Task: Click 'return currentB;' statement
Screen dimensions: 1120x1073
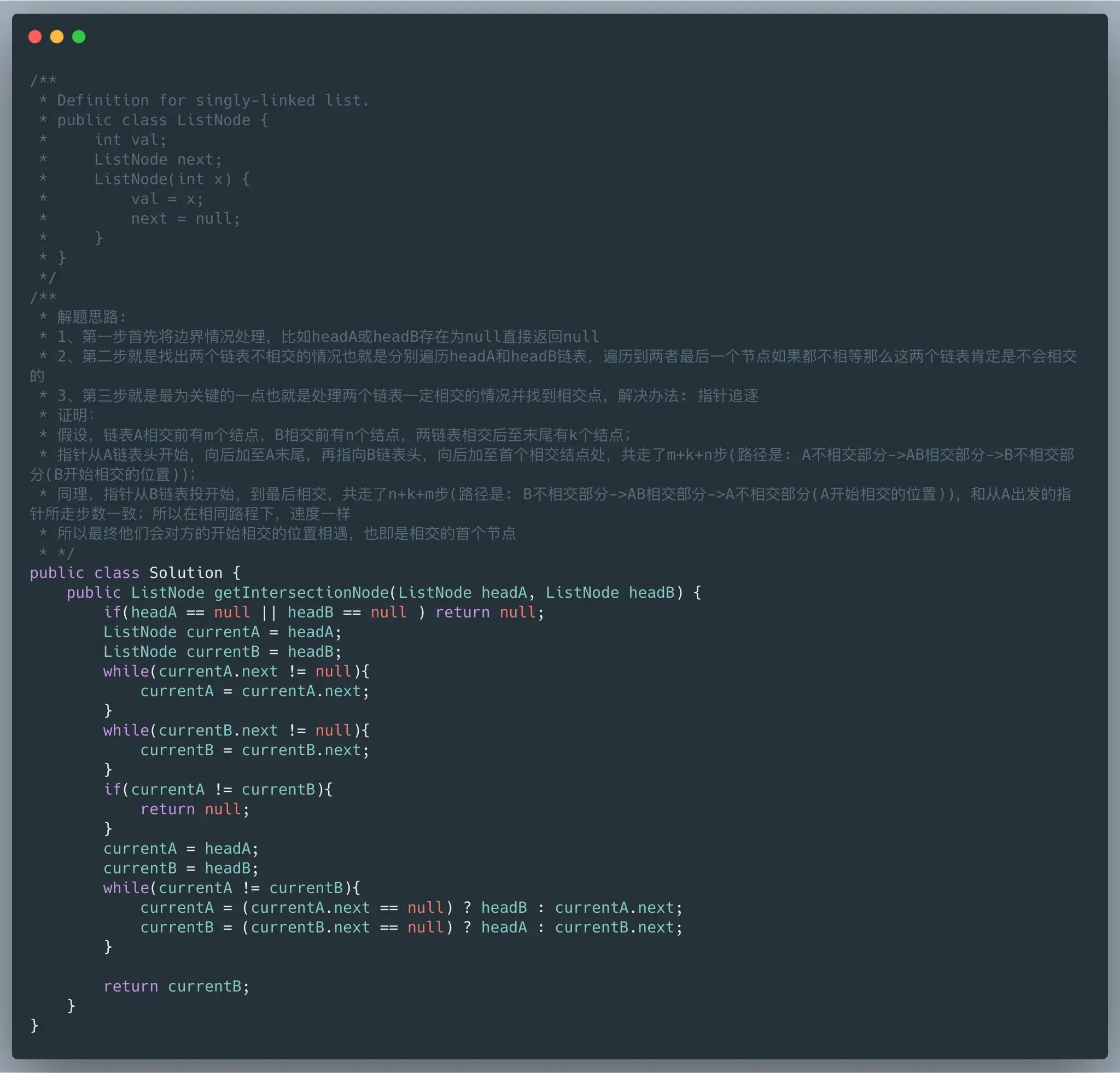Action: [x=176, y=986]
